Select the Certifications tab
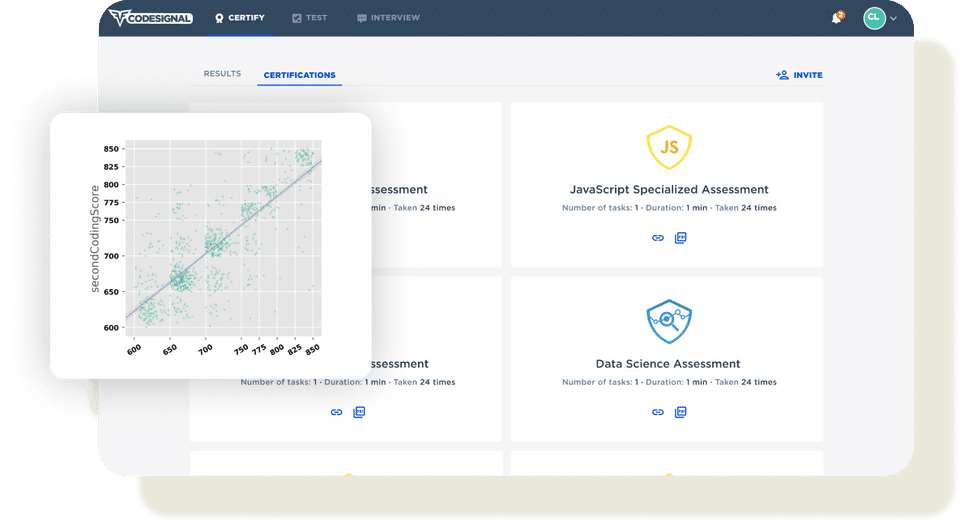Image resolution: width=960 pixels, height=523 pixels. 299,75
